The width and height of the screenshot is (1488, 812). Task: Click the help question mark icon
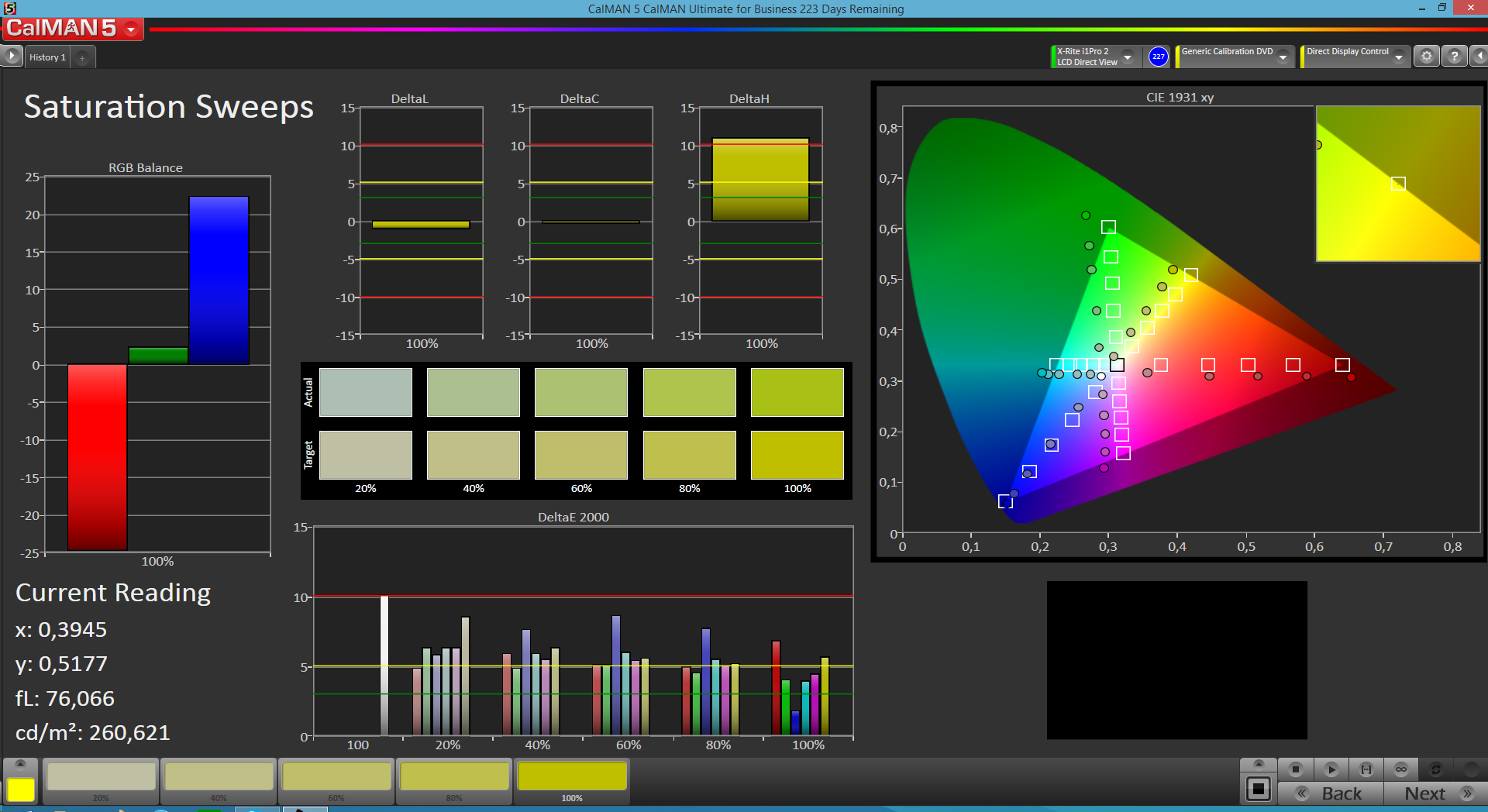[1455, 57]
